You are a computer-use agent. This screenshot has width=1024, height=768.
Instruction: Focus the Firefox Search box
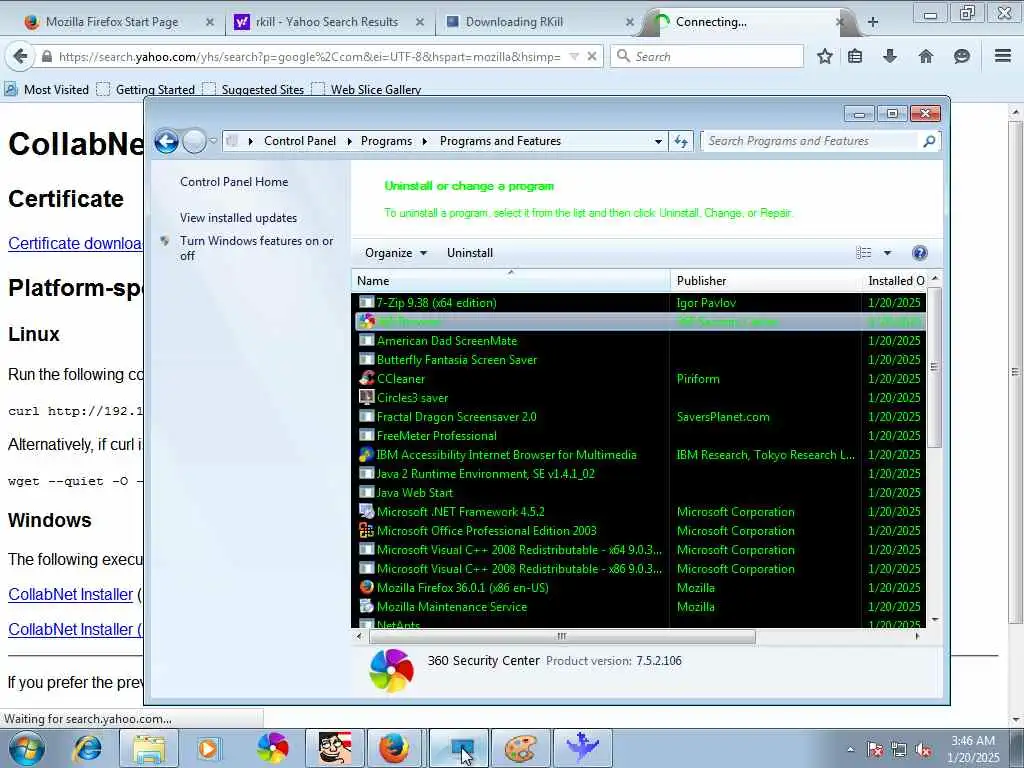[x=708, y=57]
